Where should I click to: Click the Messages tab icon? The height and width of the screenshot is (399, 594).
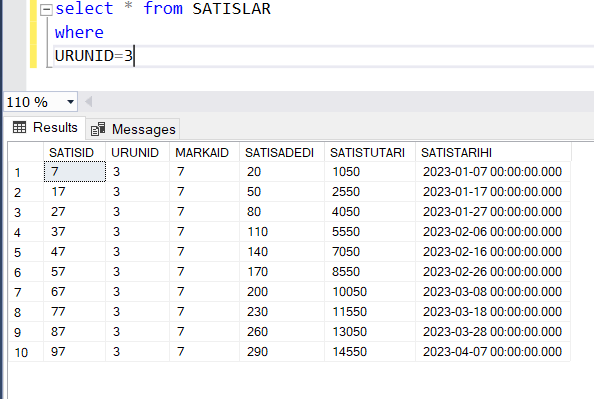pos(98,129)
